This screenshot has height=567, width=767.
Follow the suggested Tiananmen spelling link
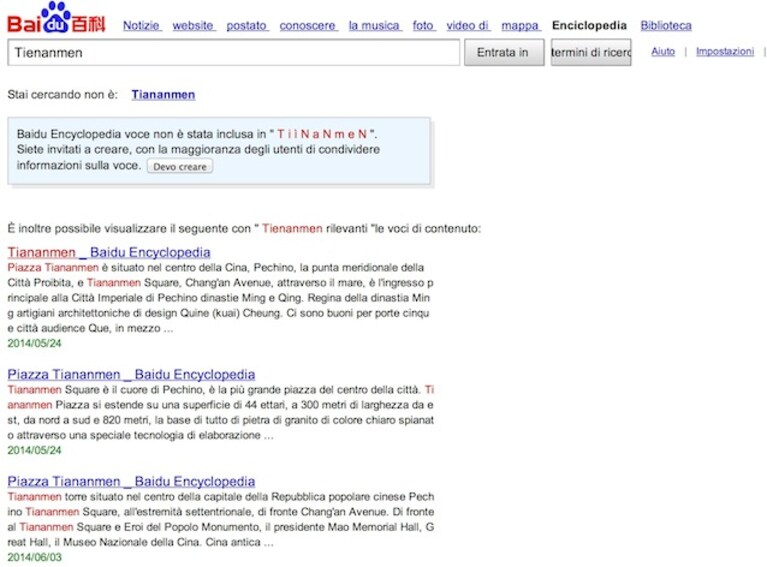(163, 94)
